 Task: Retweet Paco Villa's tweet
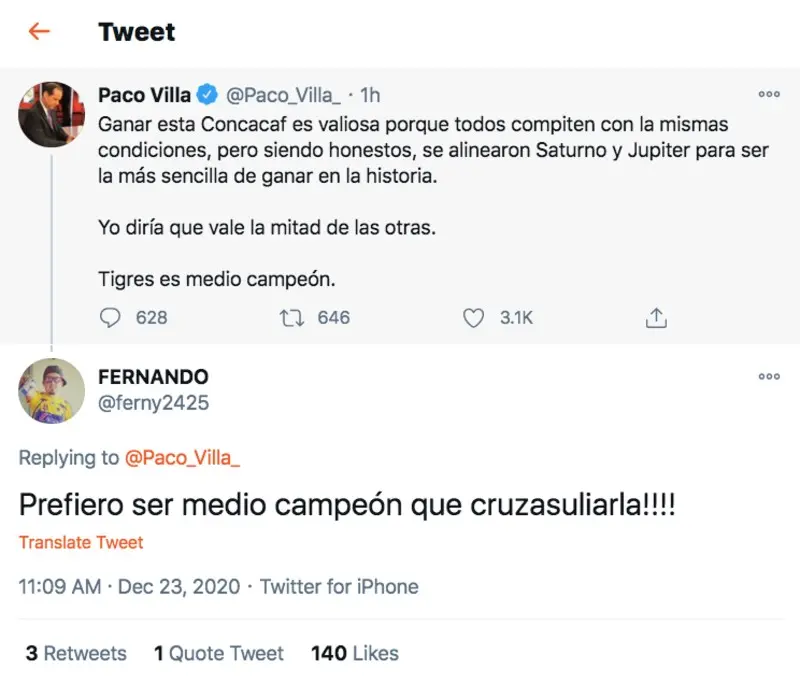(292, 318)
